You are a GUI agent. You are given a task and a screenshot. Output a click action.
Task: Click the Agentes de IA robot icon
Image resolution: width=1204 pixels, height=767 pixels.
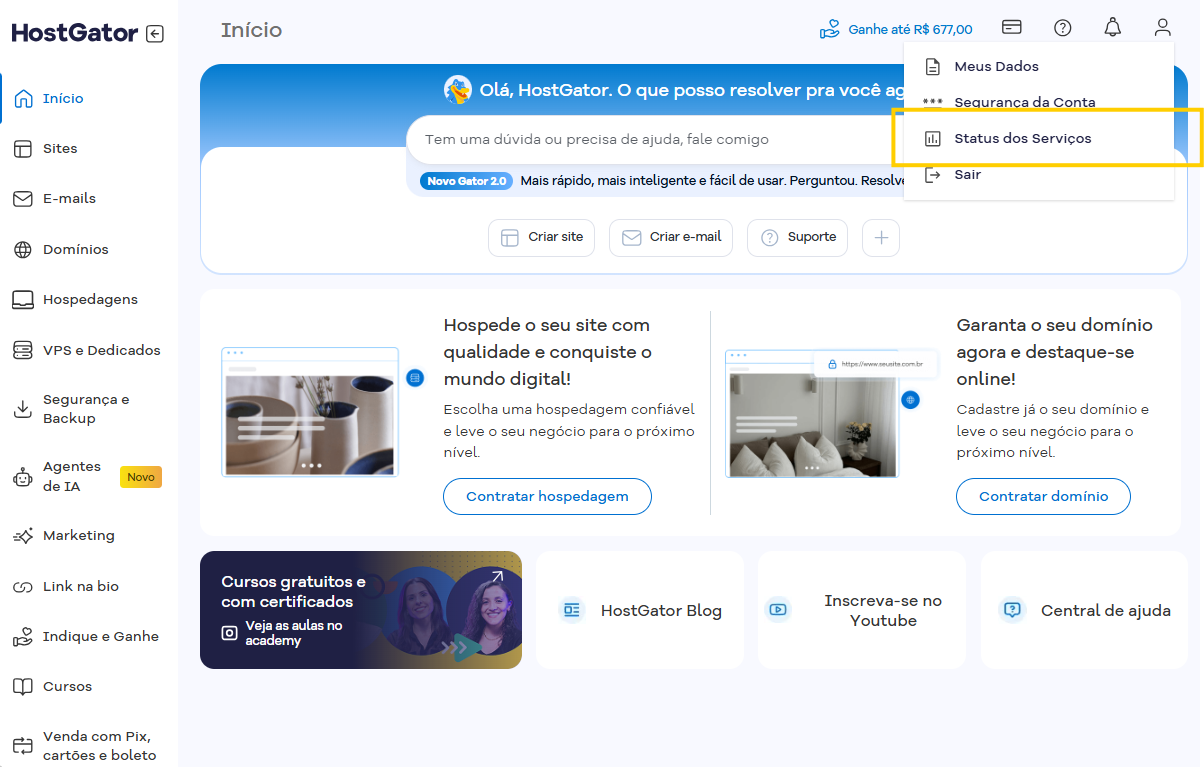[23, 477]
